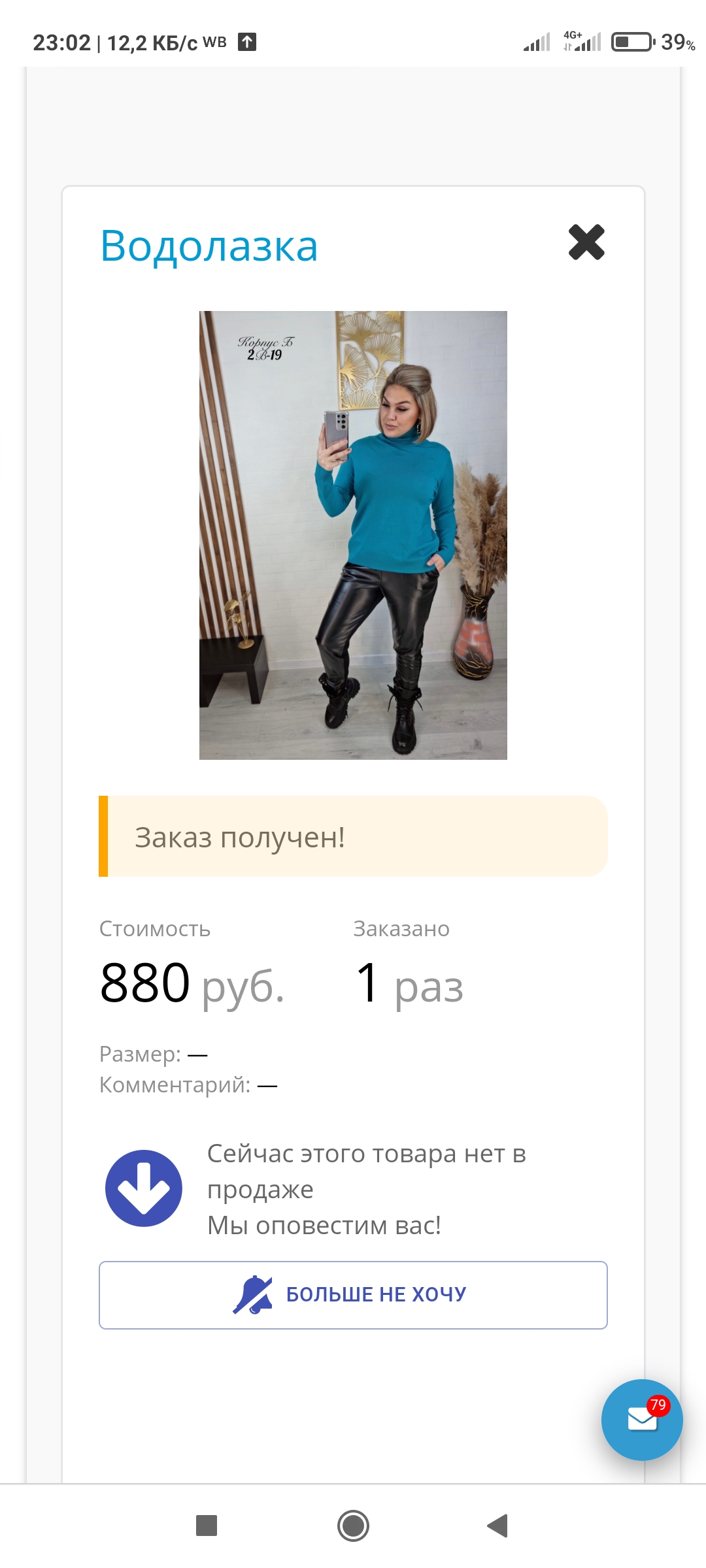Viewport: 706px width, 1568px height.
Task: Open the Водолазка title link
Action: [x=209, y=246]
